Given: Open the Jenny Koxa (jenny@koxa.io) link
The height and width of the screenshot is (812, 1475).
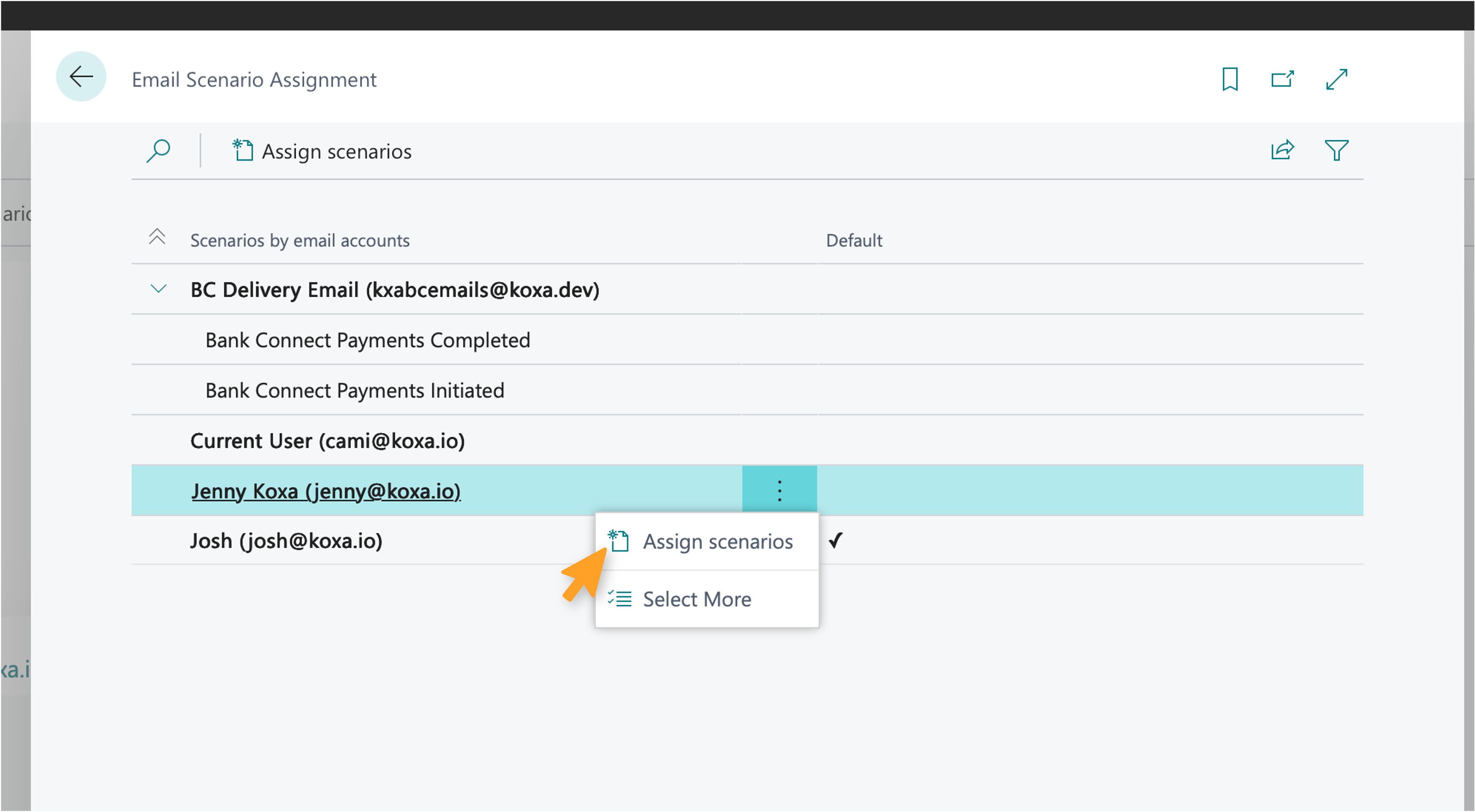Looking at the screenshot, I should pyautogui.click(x=326, y=491).
